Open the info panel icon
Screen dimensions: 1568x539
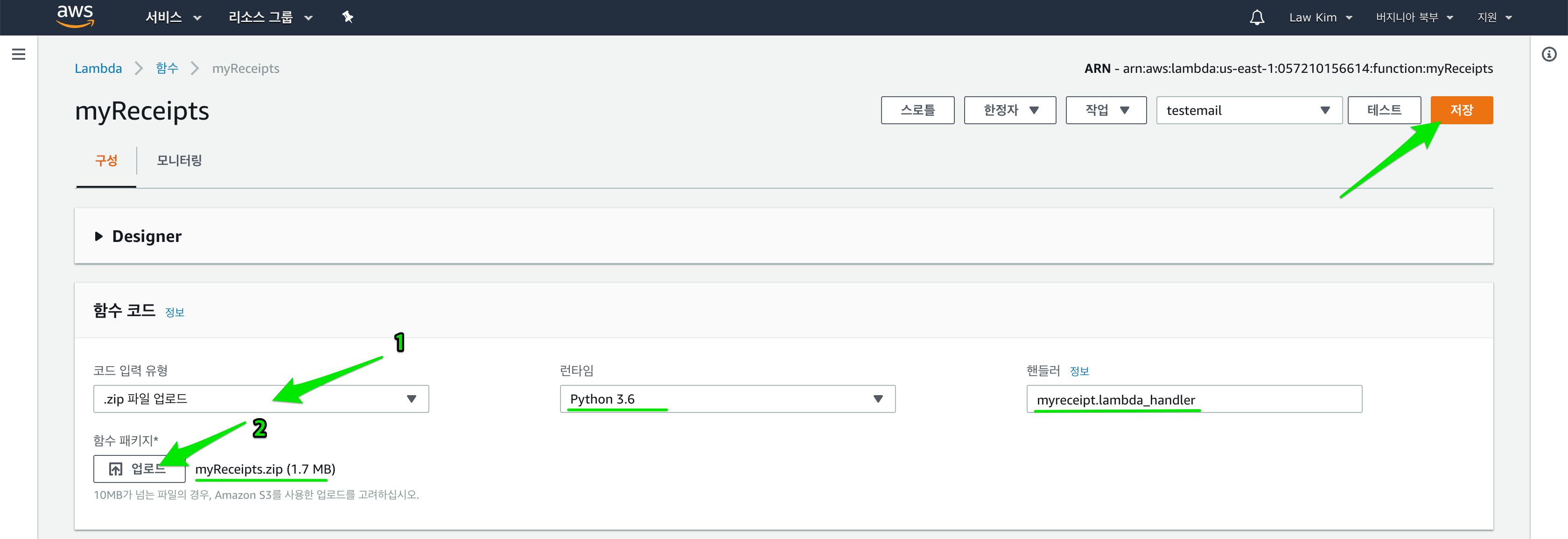pos(1548,54)
